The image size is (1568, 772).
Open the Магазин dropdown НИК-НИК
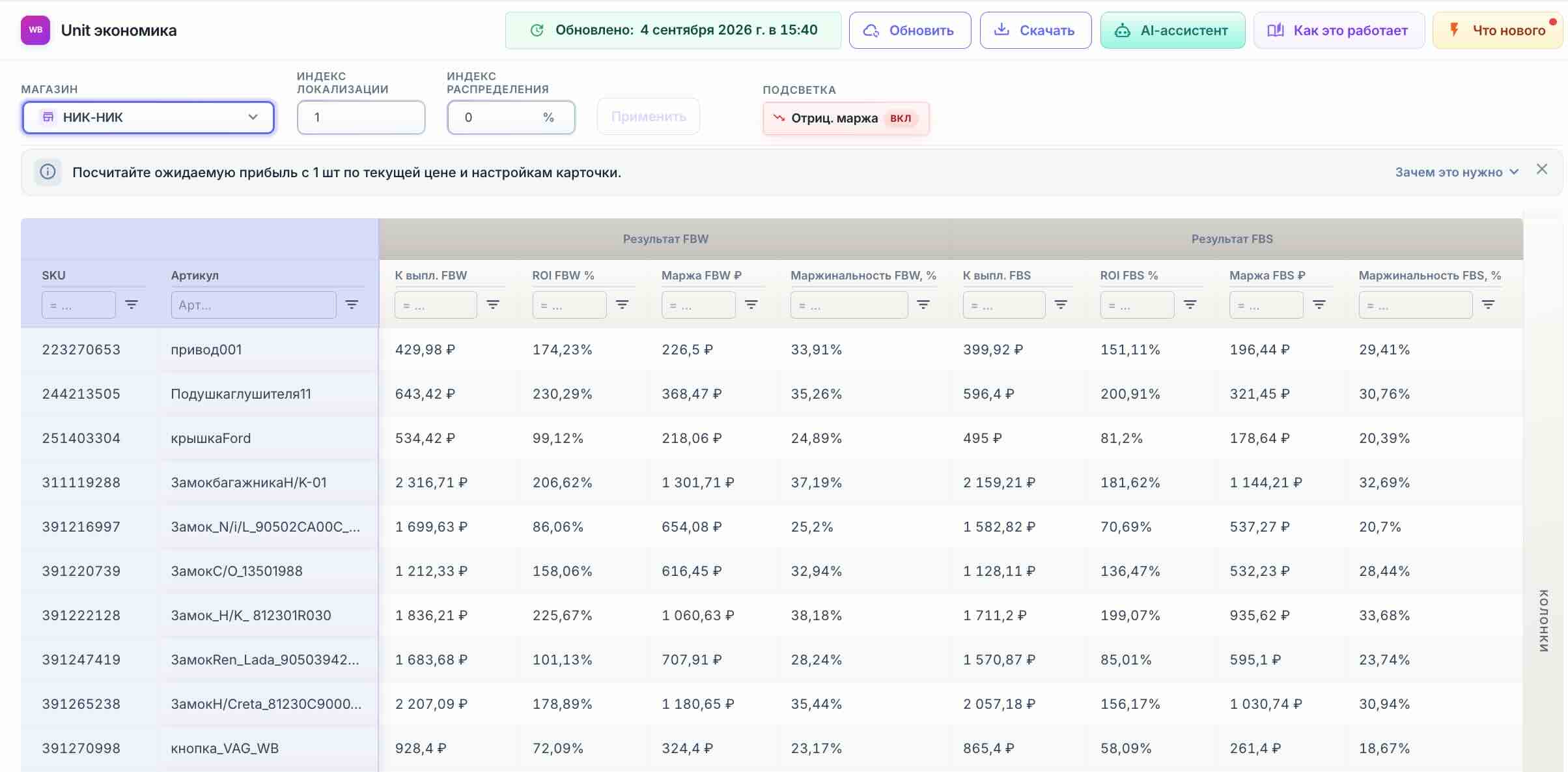pyautogui.click(x=148, y=117)
